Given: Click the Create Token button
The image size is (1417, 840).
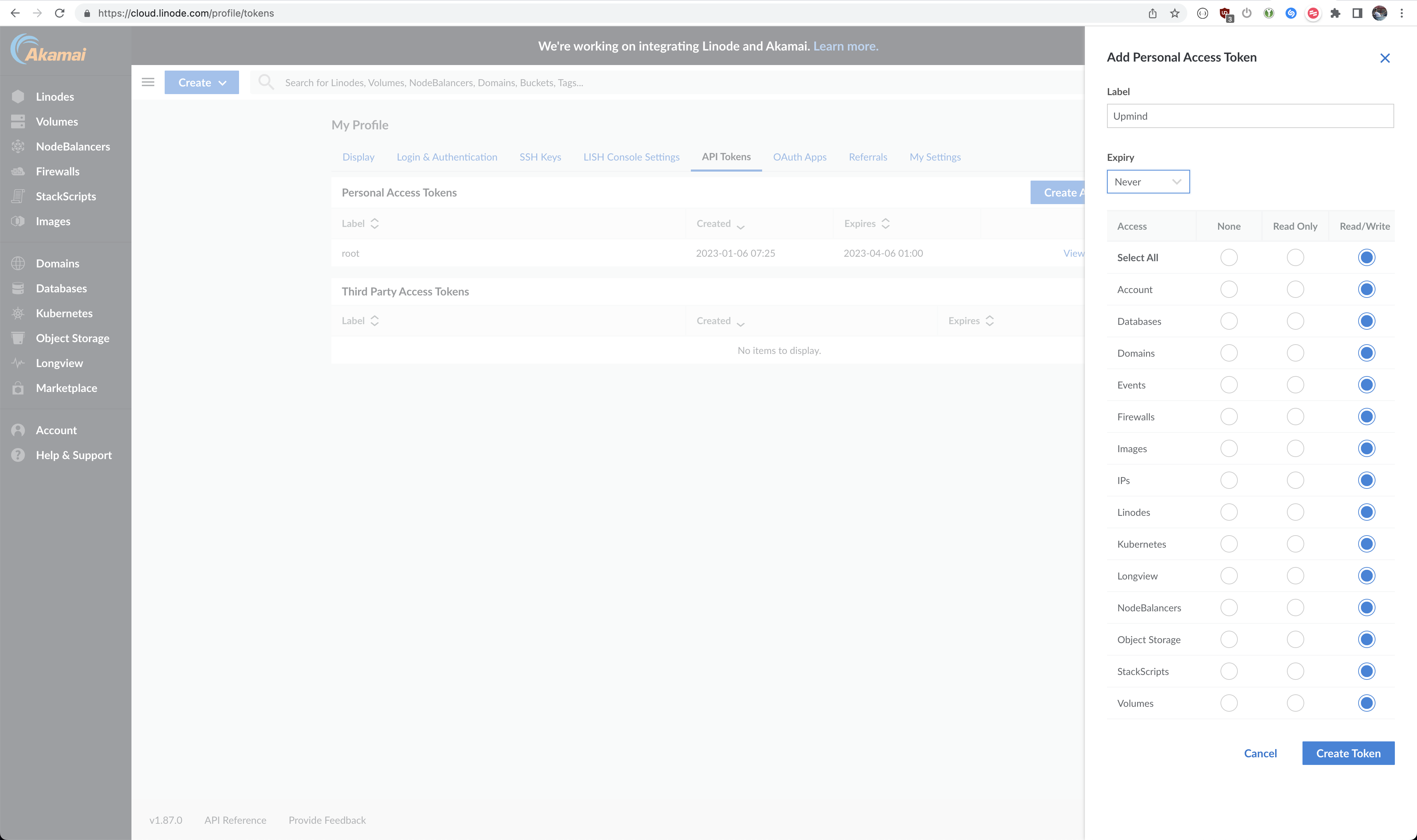Looking at the screenshot, I should [x=1349, y=753].
